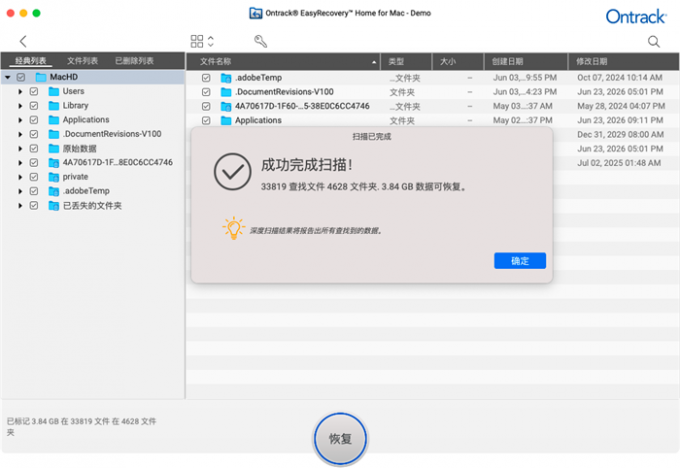Uncheck Applications checkbox in file list
Viewport: 680px width, 468px height.
206,121
